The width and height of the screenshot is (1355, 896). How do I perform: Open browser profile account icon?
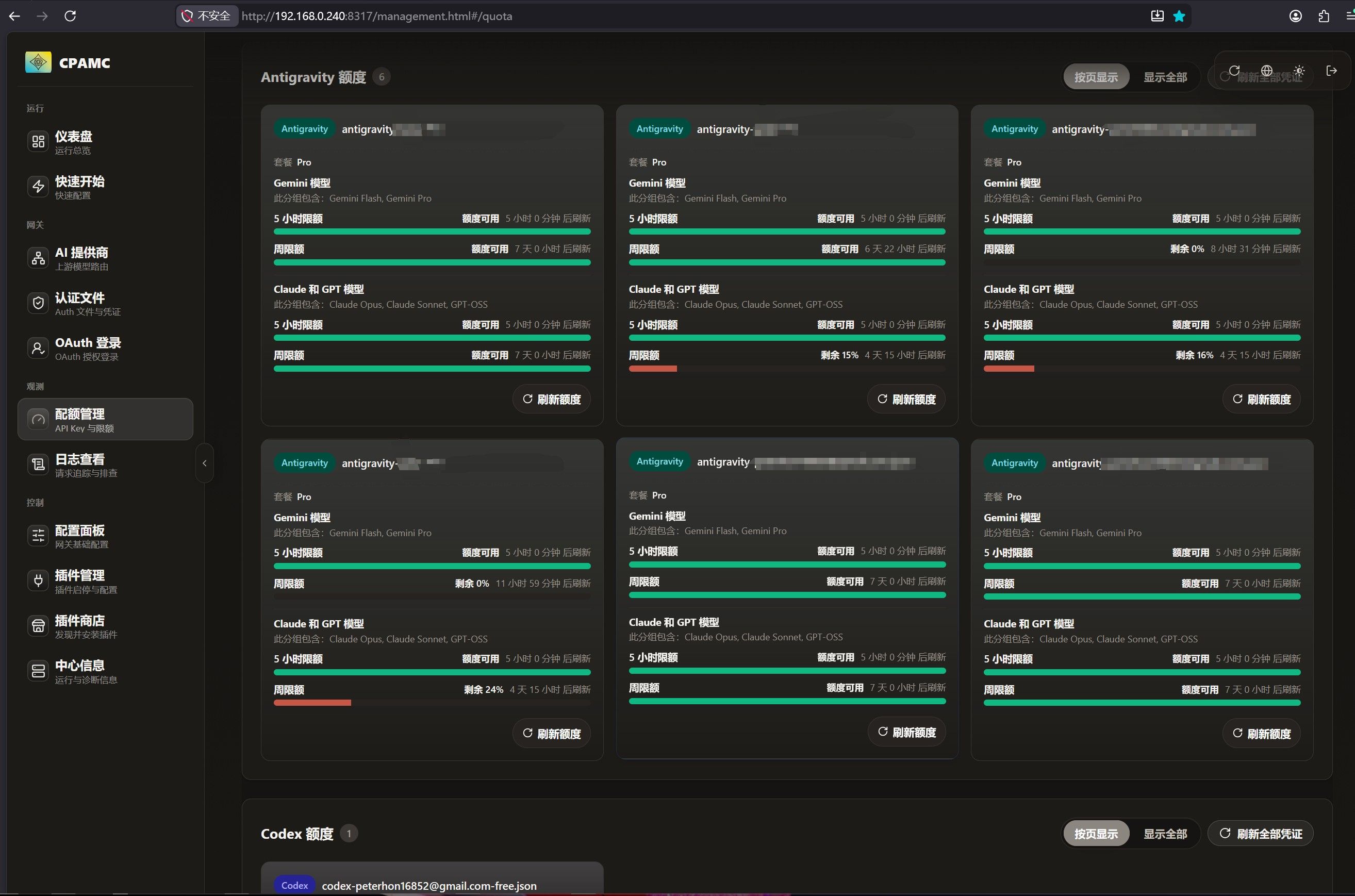pos(1296,16)
